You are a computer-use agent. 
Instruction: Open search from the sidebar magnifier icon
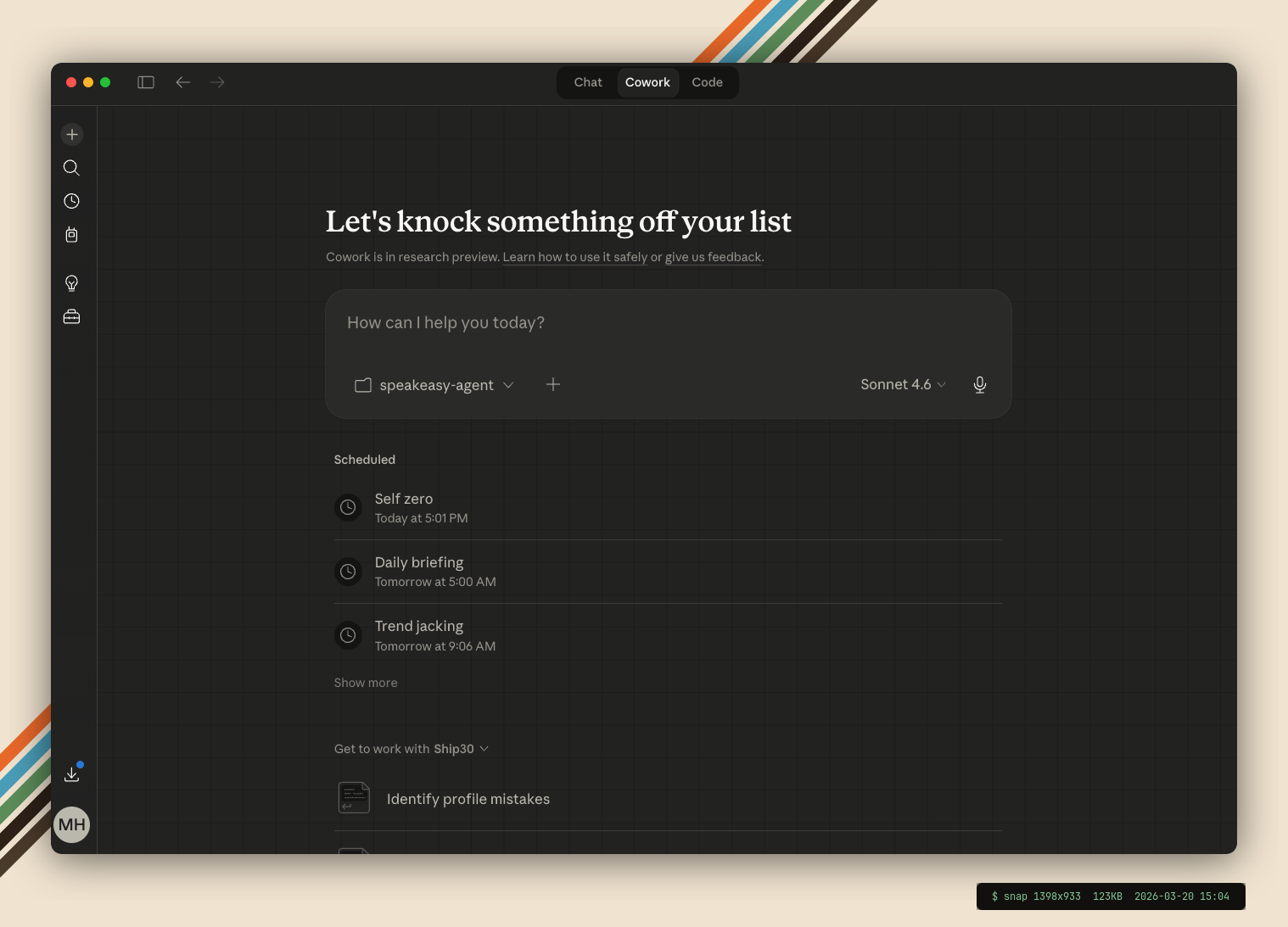(72, 168)
